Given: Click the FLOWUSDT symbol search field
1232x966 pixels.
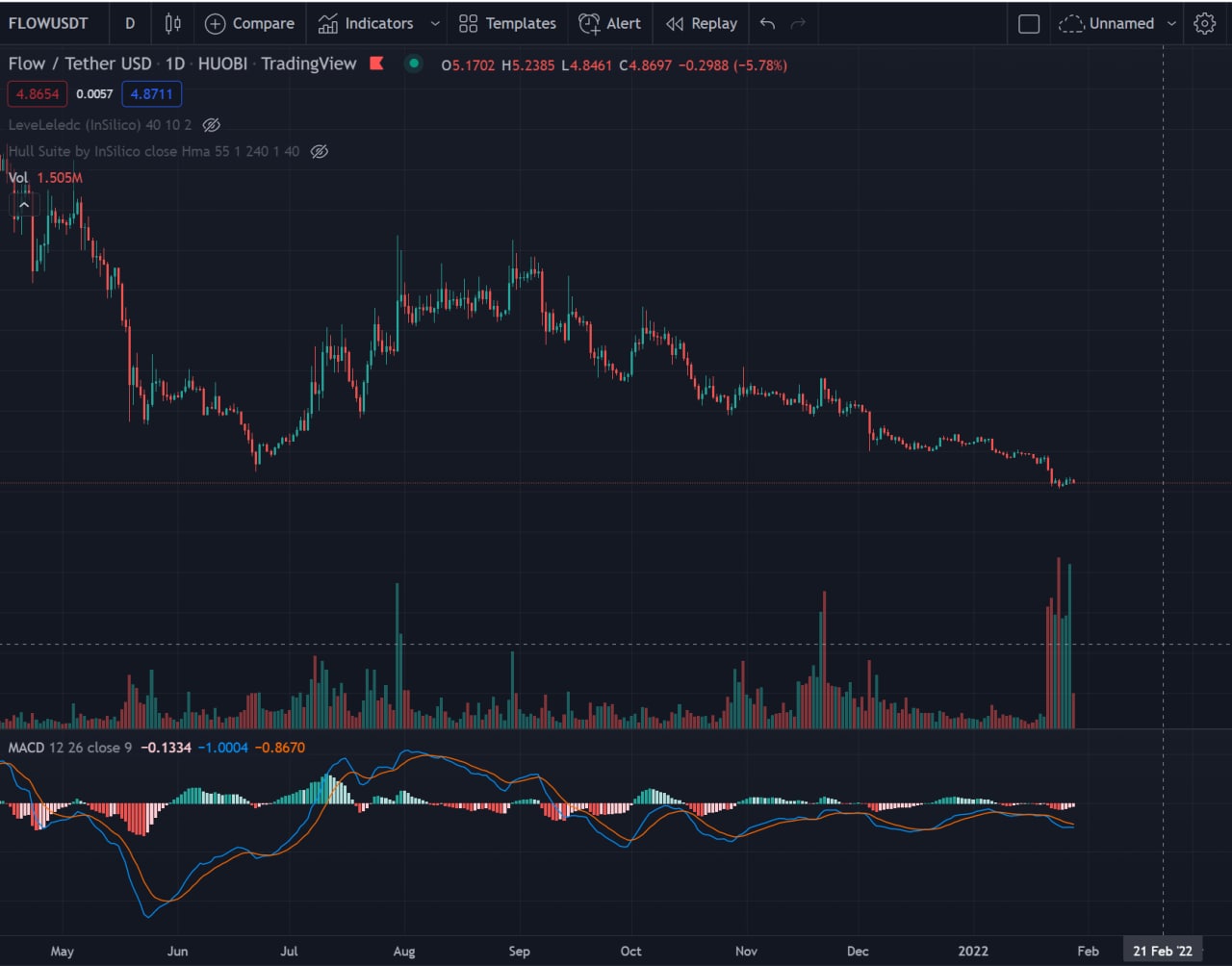Looking at the screenshot, I should click(x=48, y=23).
